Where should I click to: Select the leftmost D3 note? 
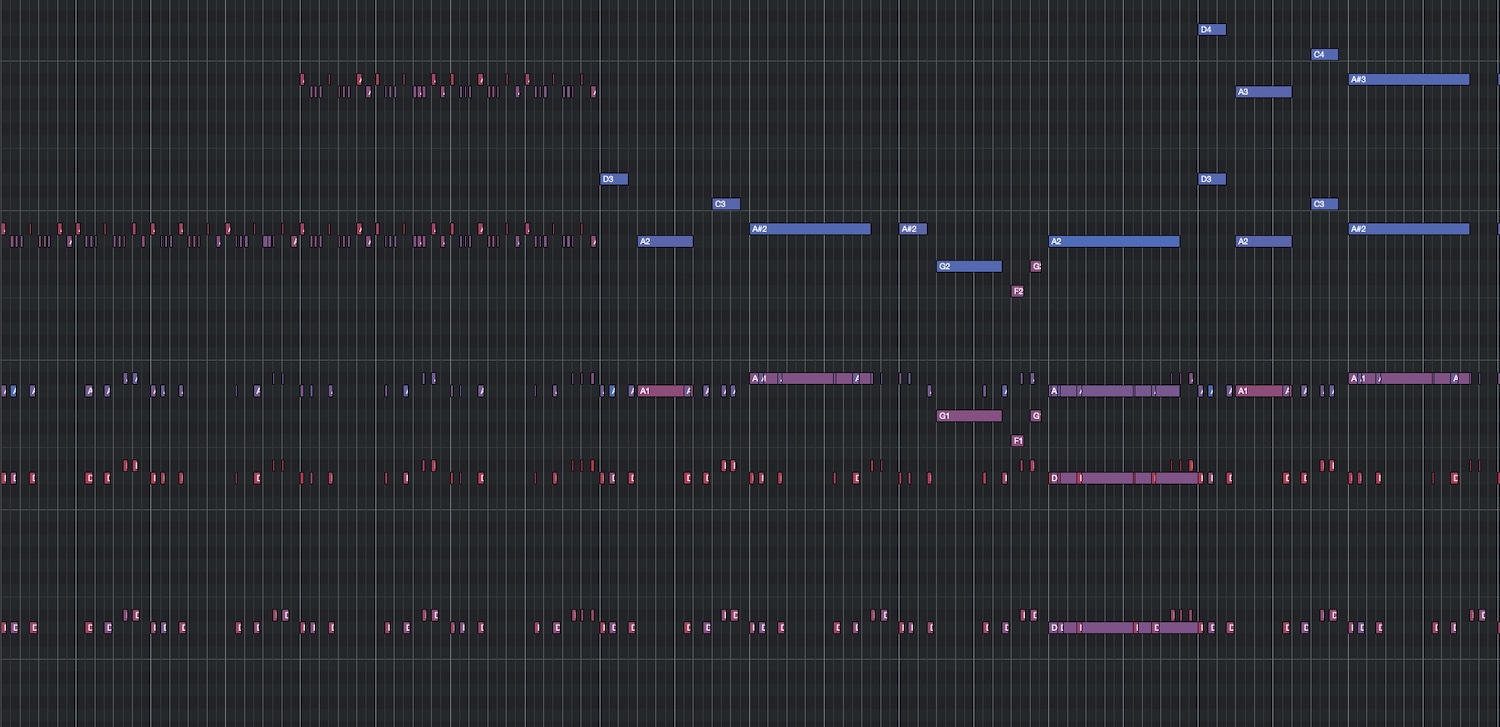[614, 180]
